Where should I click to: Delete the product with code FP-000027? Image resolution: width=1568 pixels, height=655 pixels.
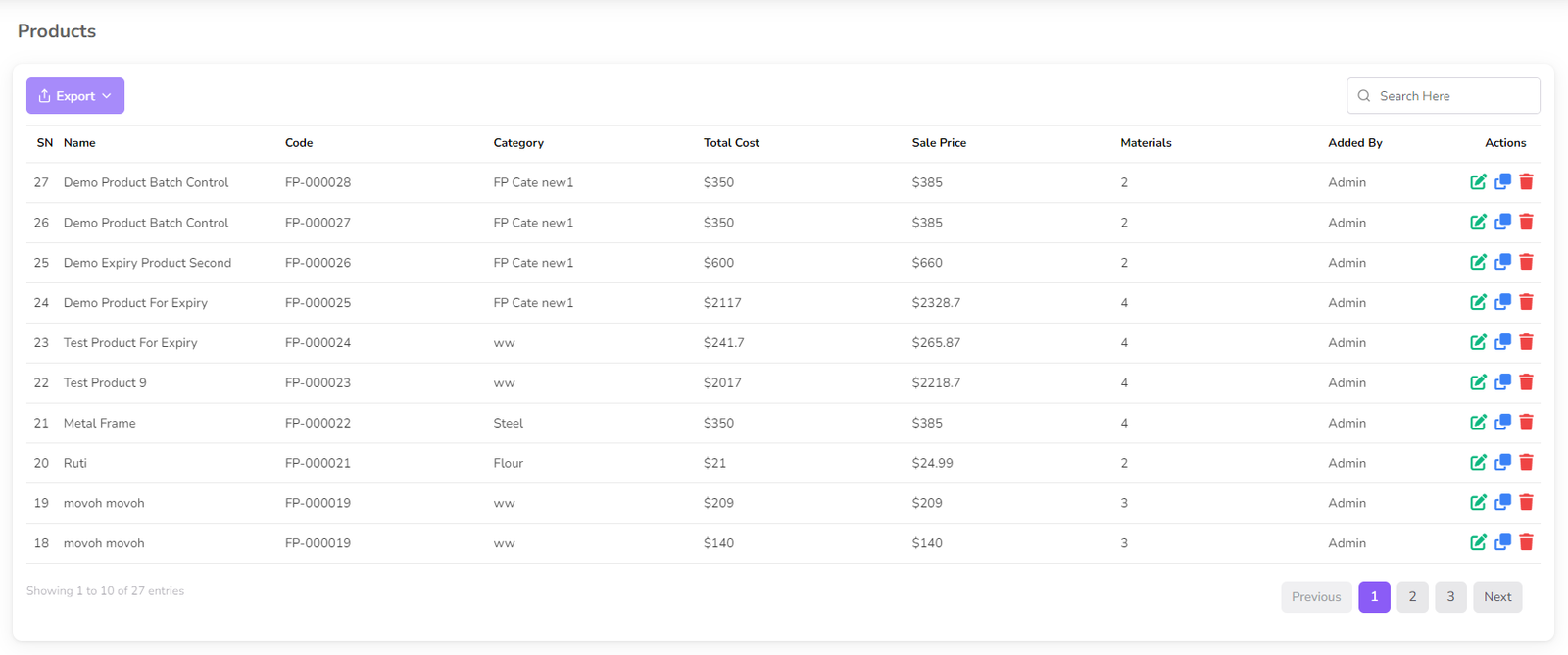(1526, 223)
